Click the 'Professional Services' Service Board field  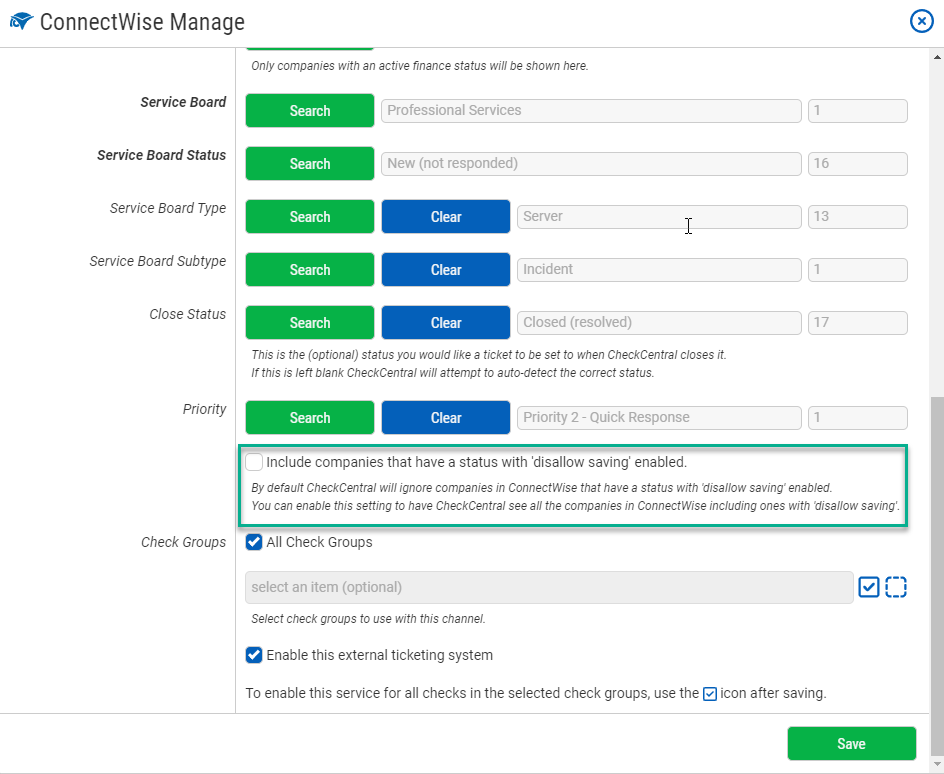[590, 110]
